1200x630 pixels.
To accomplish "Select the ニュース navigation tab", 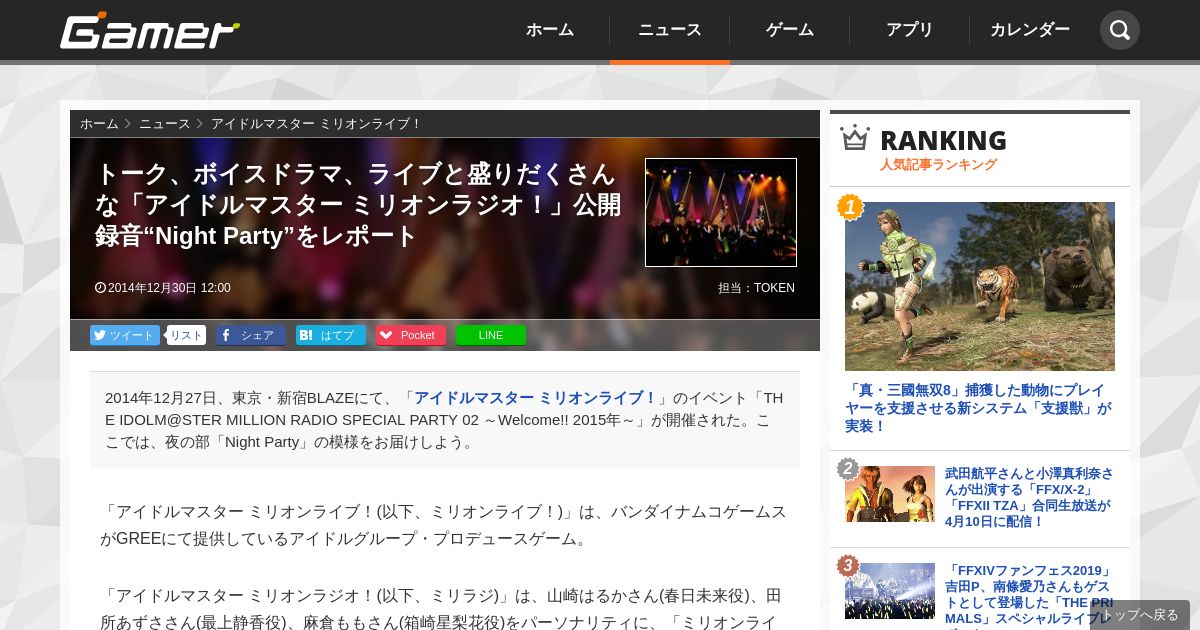I will tap(670, 30).
